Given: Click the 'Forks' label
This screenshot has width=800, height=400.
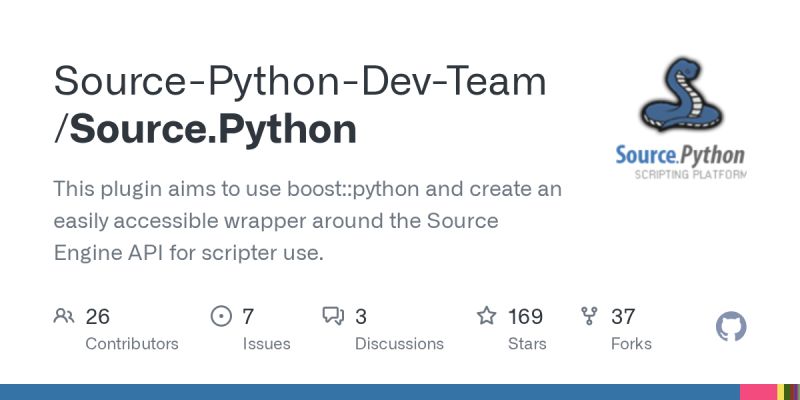Looking at the screenshot, I should pos(631,344).
